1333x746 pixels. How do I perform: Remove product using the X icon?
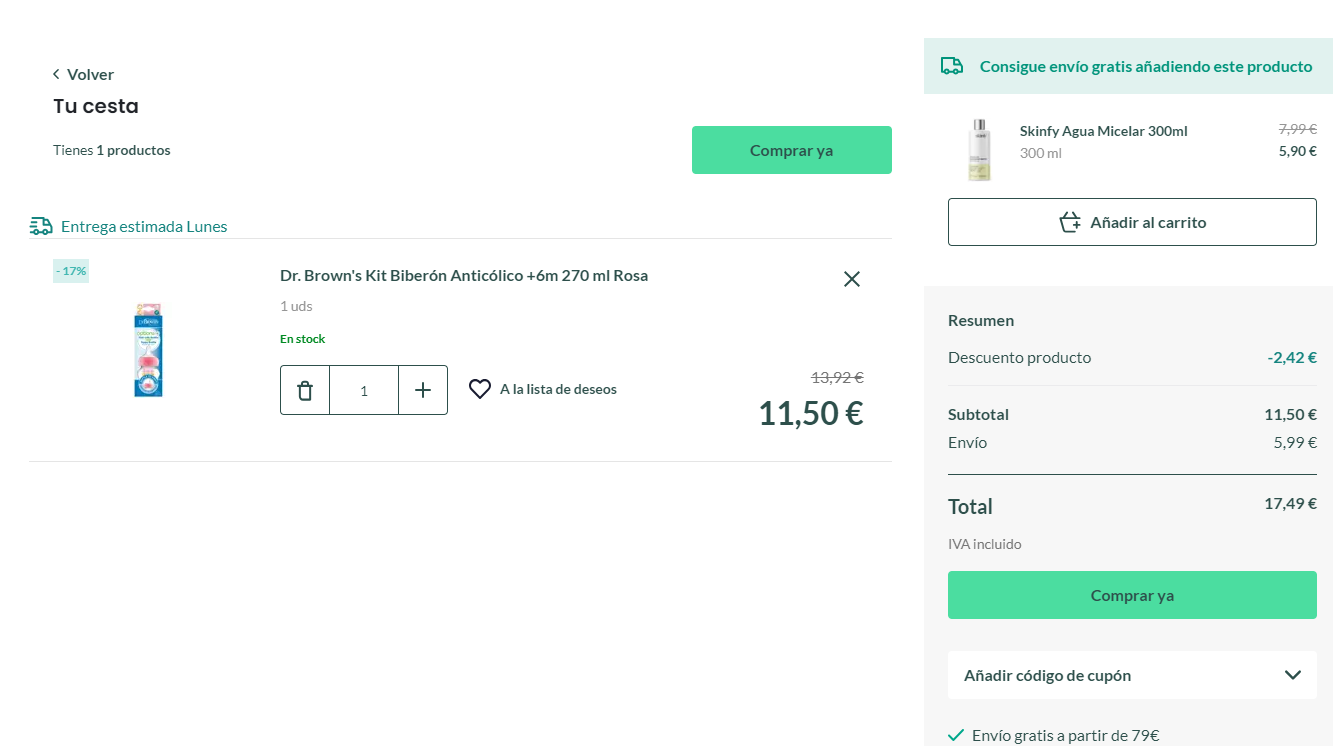[852, 279]
